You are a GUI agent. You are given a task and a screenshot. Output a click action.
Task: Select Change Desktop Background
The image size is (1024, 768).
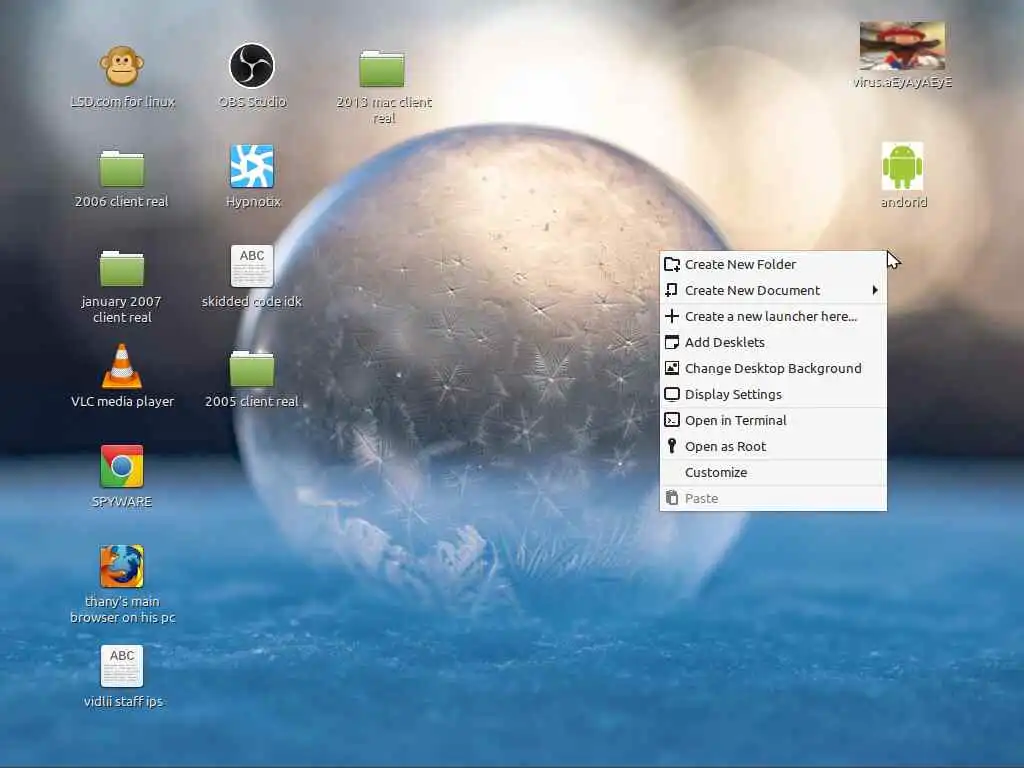click(773, 369)
